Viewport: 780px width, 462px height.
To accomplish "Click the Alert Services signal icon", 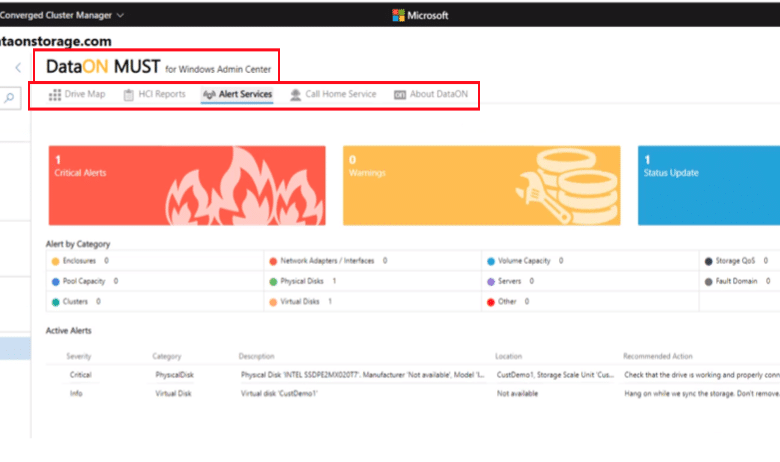I will pos(209,94).
